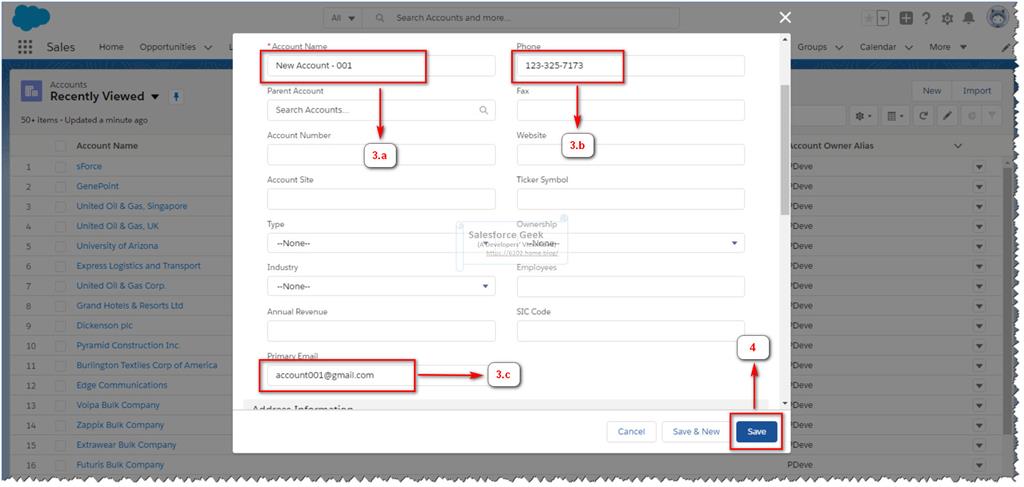Go to the Home tab

click(x=111, y=47)
